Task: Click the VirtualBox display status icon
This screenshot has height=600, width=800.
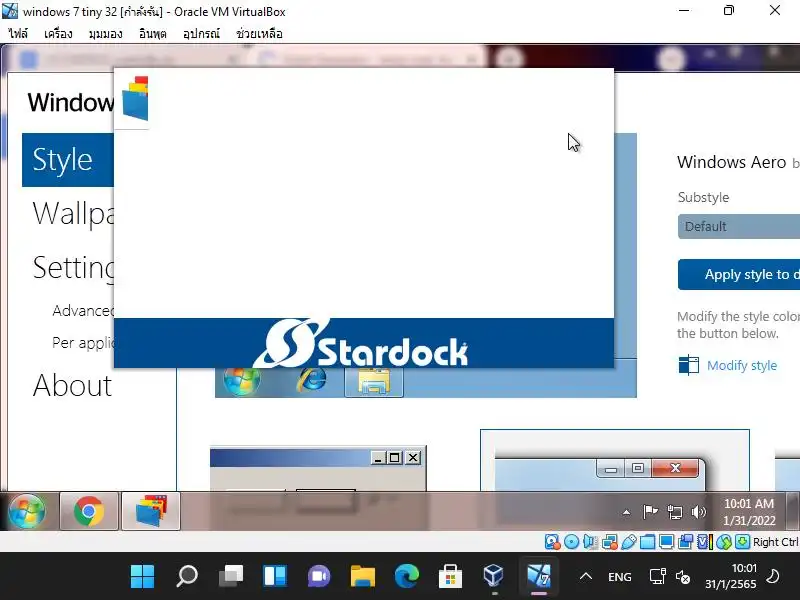Action: pyautogui.click(x=666, y=542)
